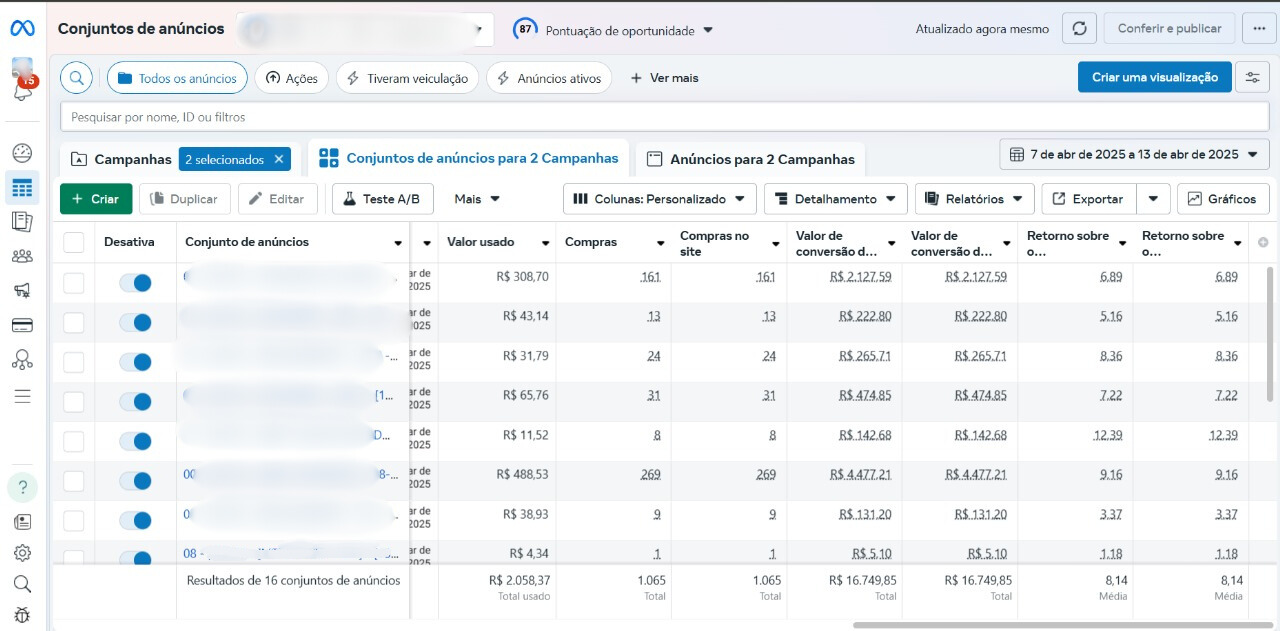Open the Meta logo home
1280x631 pixels.
[x=22, y=29]
